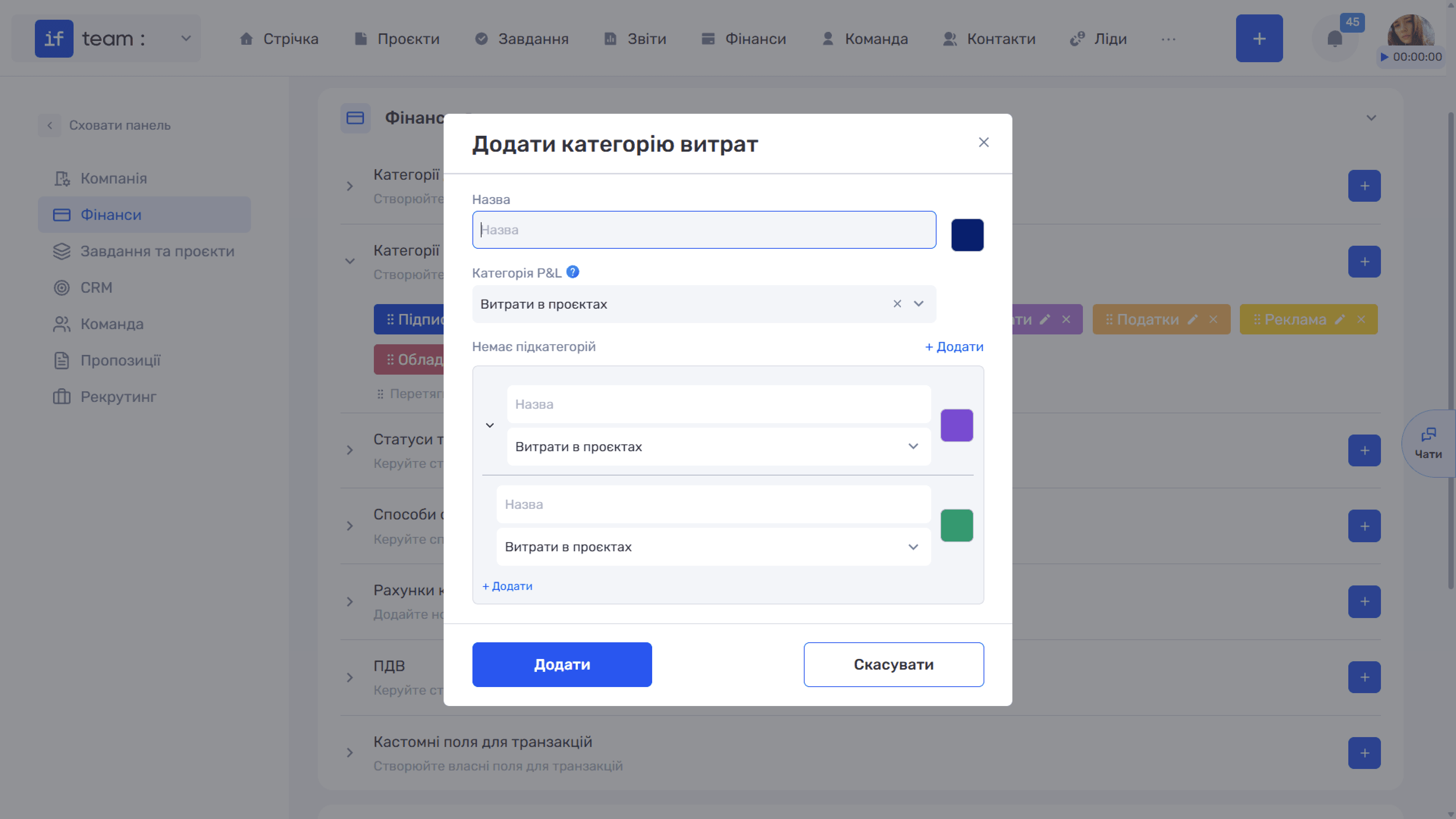Click the back arrow beside Сховати панель
The height and width of the screenshot is (819, 1456).
pyautogui.click(x=50, y=125)
